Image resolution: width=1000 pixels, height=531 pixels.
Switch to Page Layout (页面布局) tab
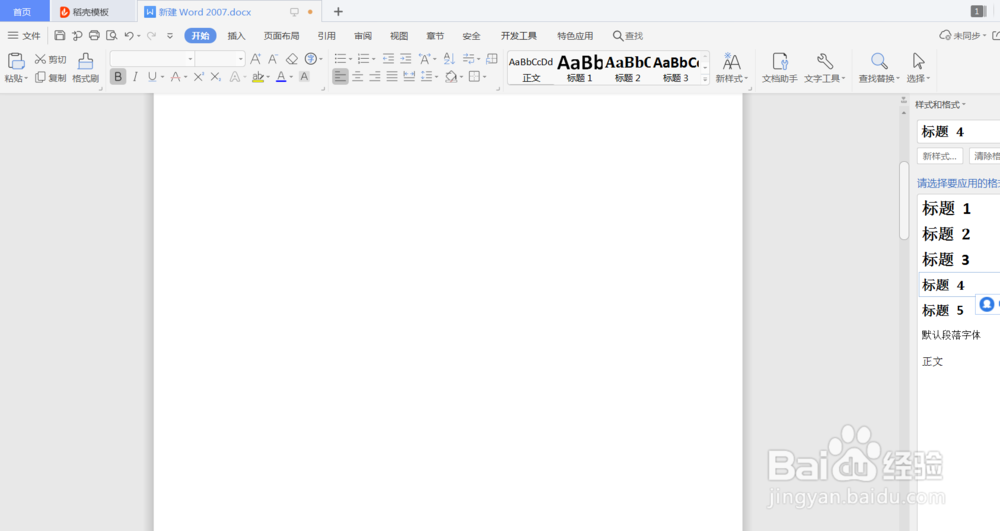(281, 36)
